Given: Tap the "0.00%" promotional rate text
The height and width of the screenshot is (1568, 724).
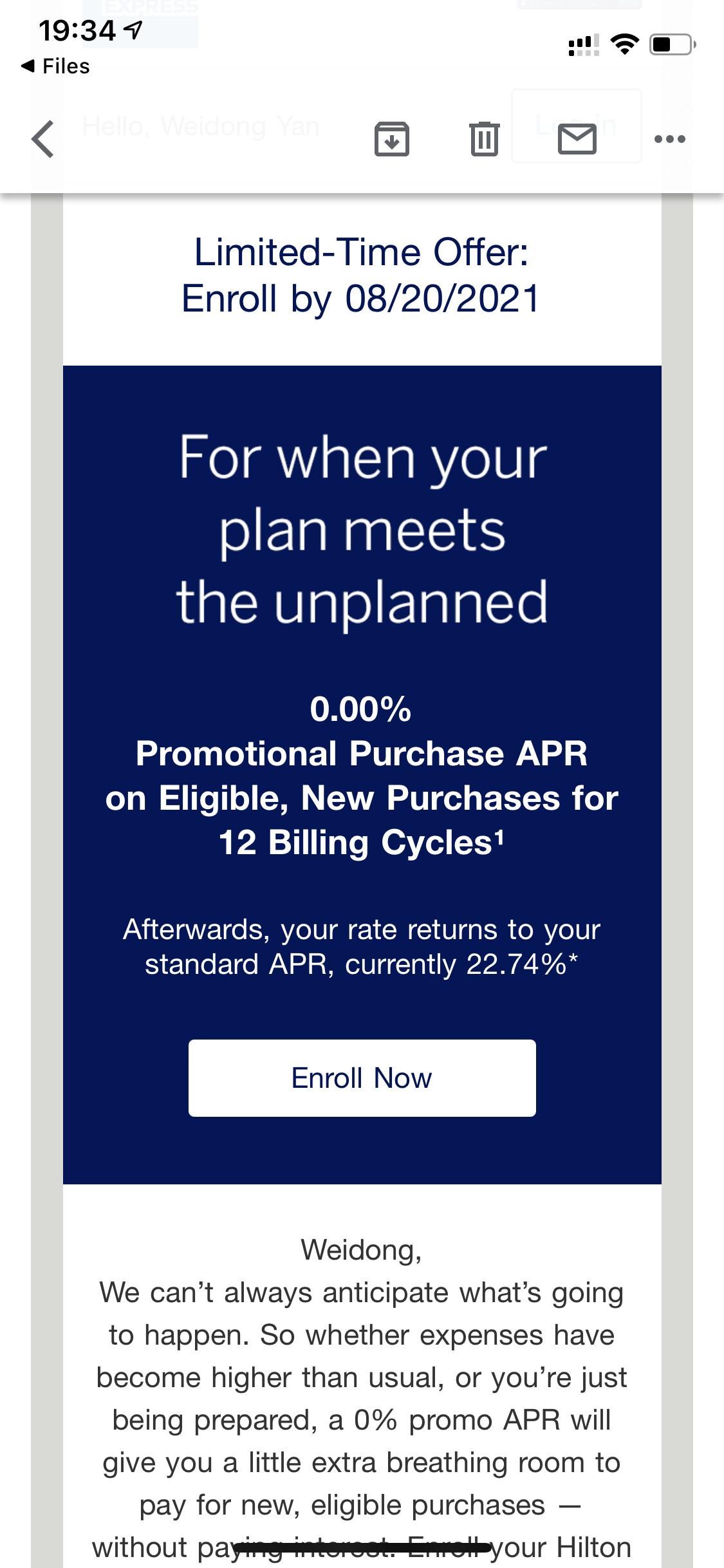Looking at the screenshot, I should (360, 709).
